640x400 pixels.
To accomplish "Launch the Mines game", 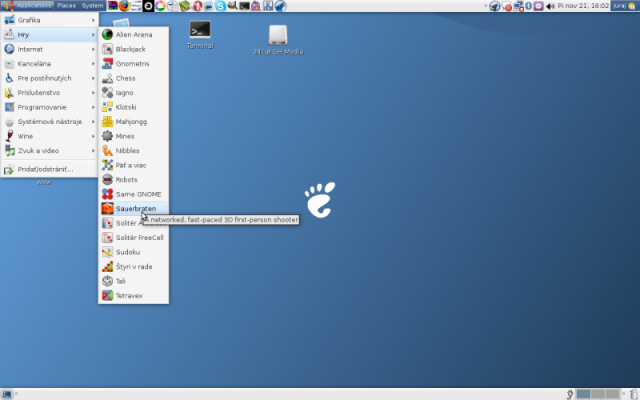I will [x=133, y=136].
